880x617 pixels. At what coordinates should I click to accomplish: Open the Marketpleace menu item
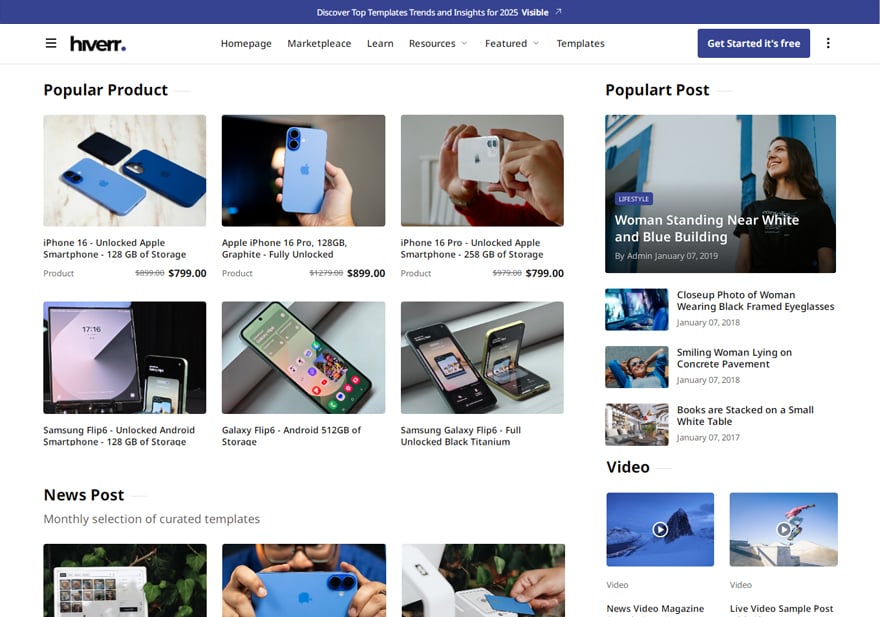(x=319, y=43)
